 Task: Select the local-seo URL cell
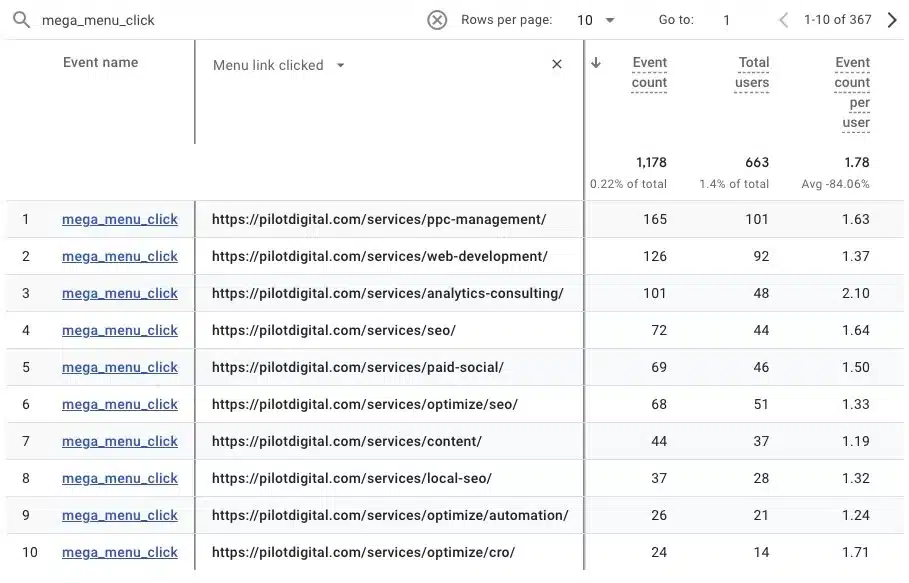(352, 479)
